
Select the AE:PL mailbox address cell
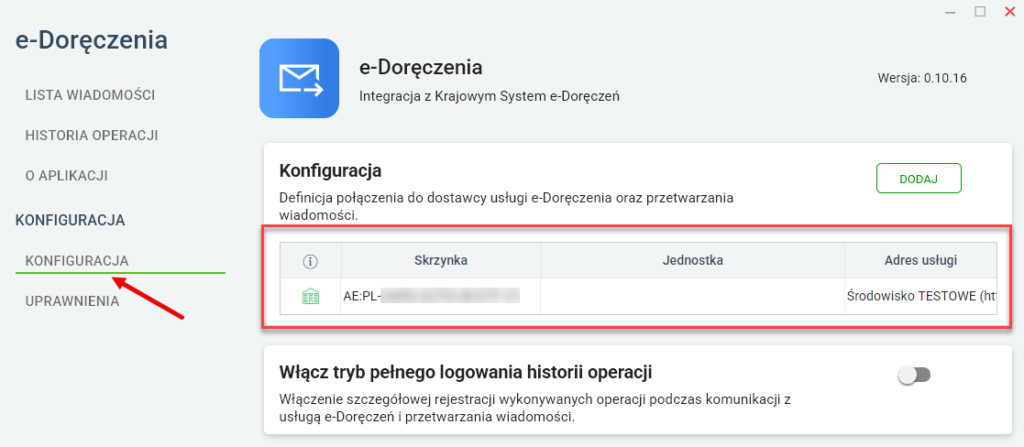point(441,296)
